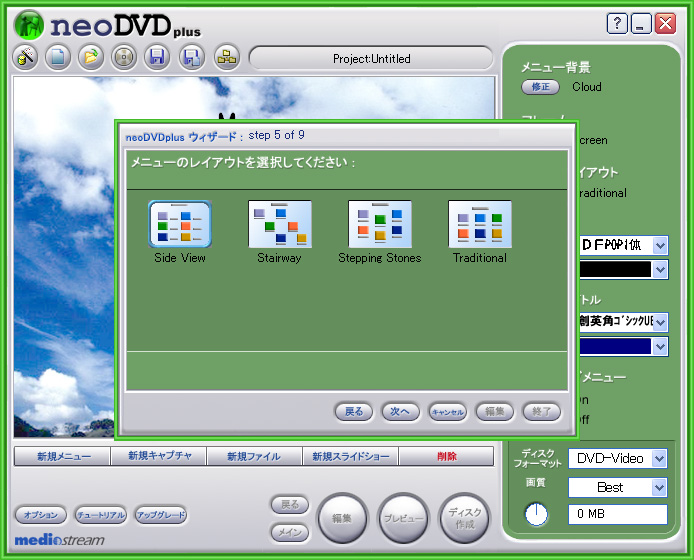Select 新規ファイル tab
The height and width of the screenshot is (560, 694).
254,456
